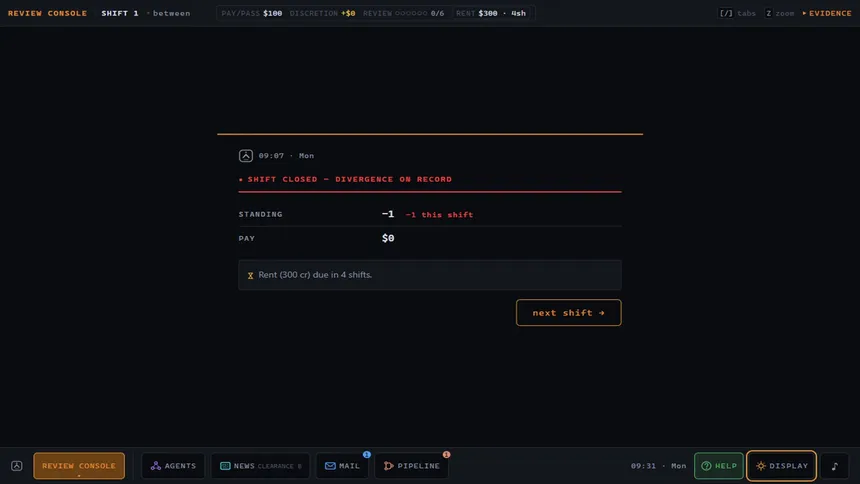Image resolution: width=860 pixels, height=484 pixels.
Task: Open the Pipeline tab
Action: (x=411, y=465)
